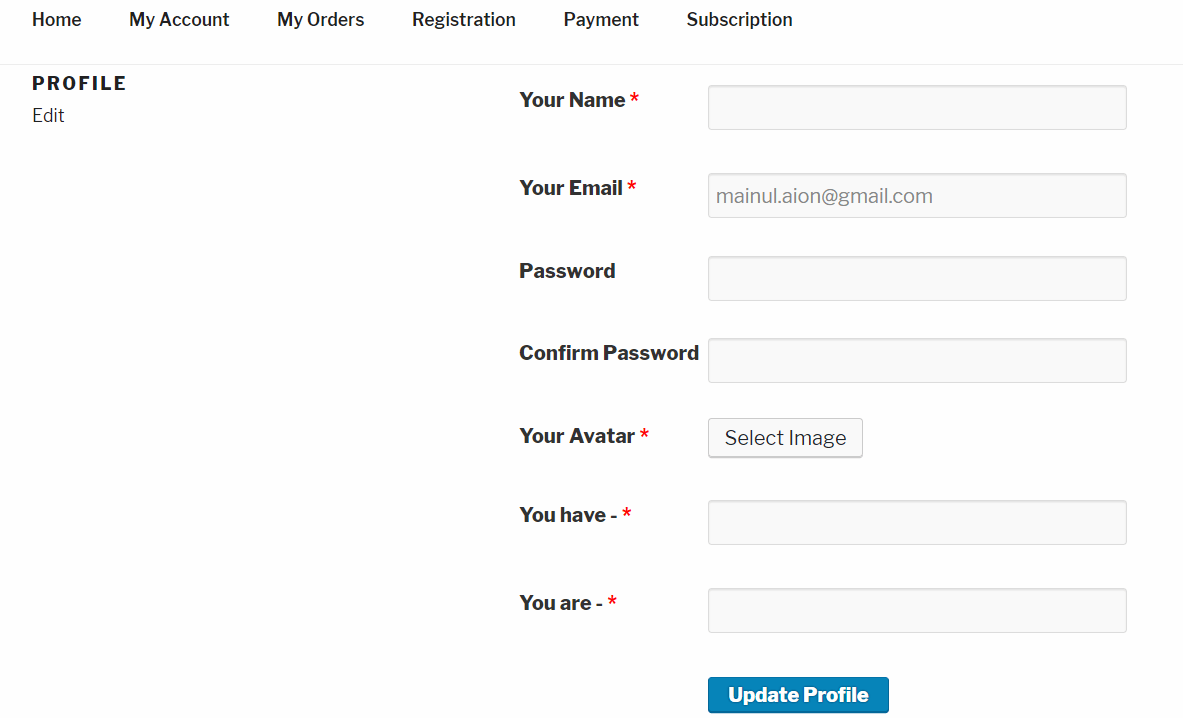Click the email field showing mainul.aion@gmail.com
This screenshot has width=1183, height=718.
[917, 195]
